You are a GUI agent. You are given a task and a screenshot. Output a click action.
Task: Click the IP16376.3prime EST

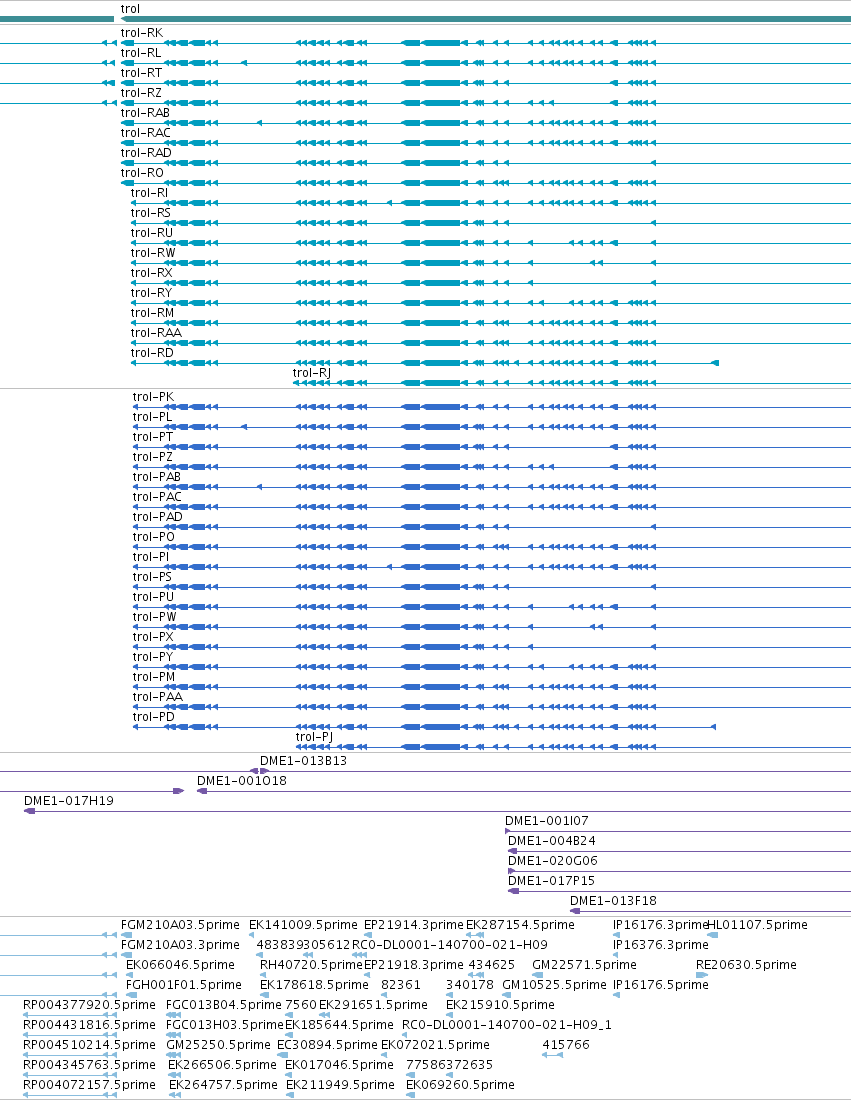pyautogui.click(x=661, y=944)
